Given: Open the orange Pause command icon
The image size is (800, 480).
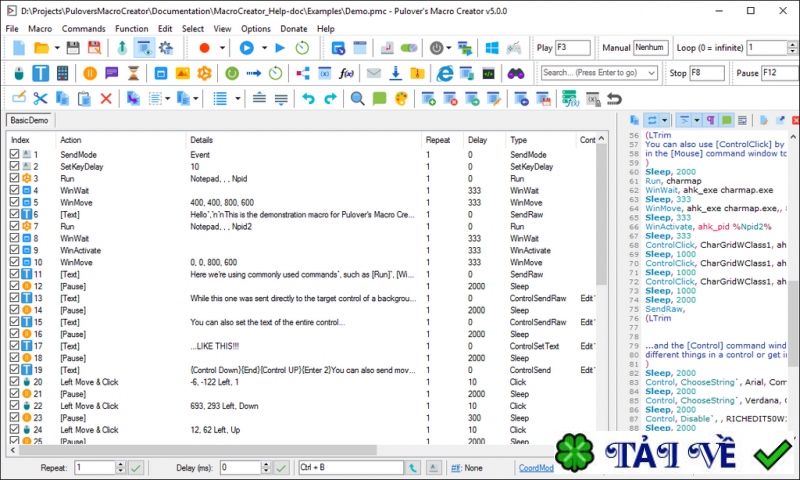Looking at the screenshot, I should [90, 73].
